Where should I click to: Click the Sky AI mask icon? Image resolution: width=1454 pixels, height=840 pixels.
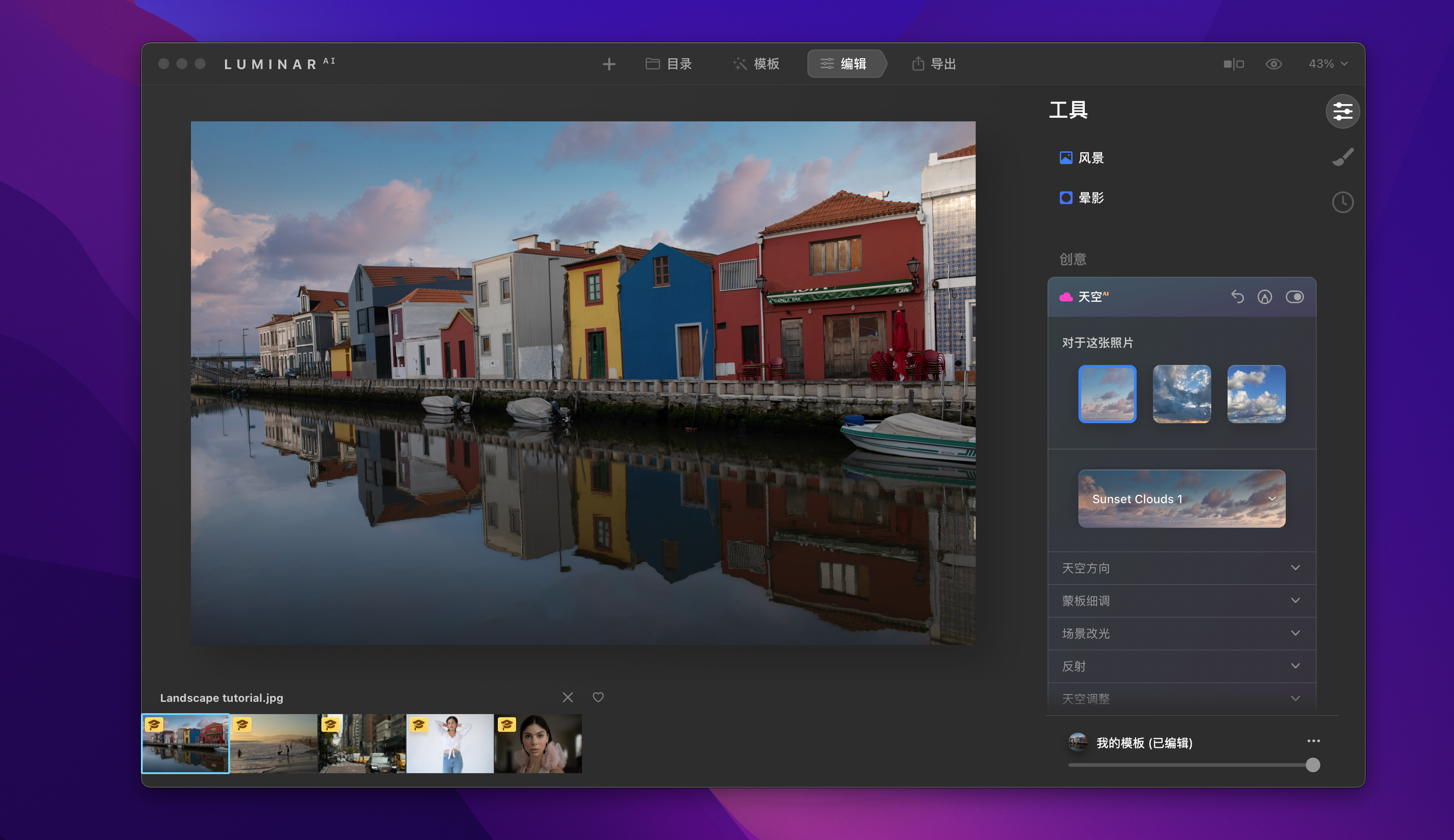point(1265,296)
